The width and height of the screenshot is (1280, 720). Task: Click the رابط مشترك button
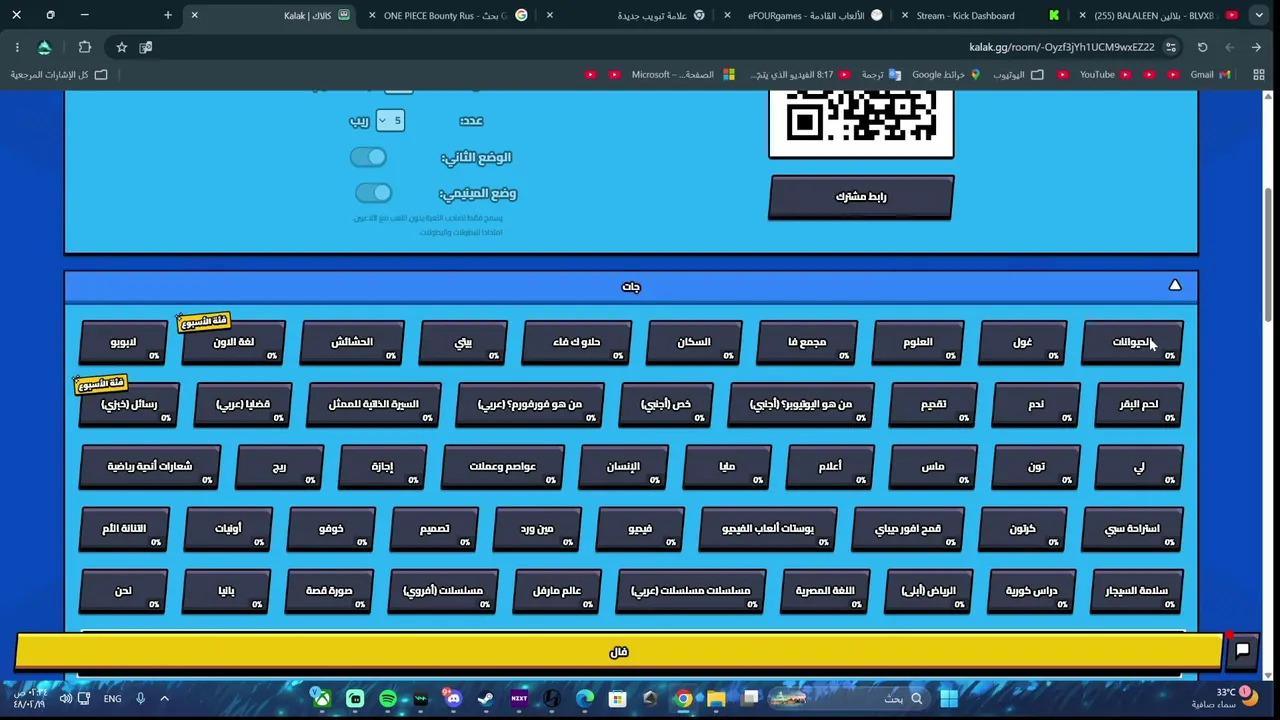click(861, 197)
